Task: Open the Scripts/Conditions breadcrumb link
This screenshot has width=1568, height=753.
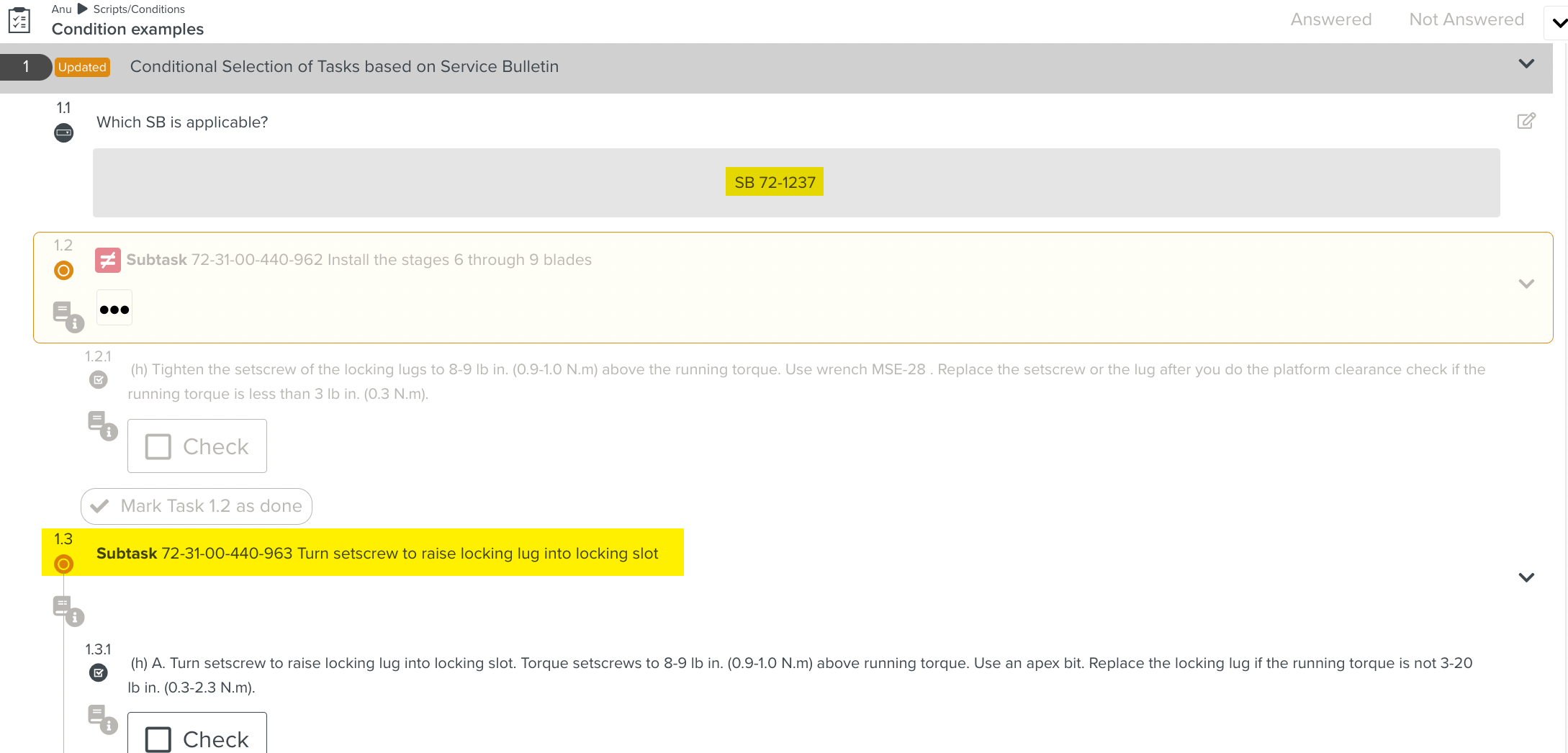Action: click(141, 9)
